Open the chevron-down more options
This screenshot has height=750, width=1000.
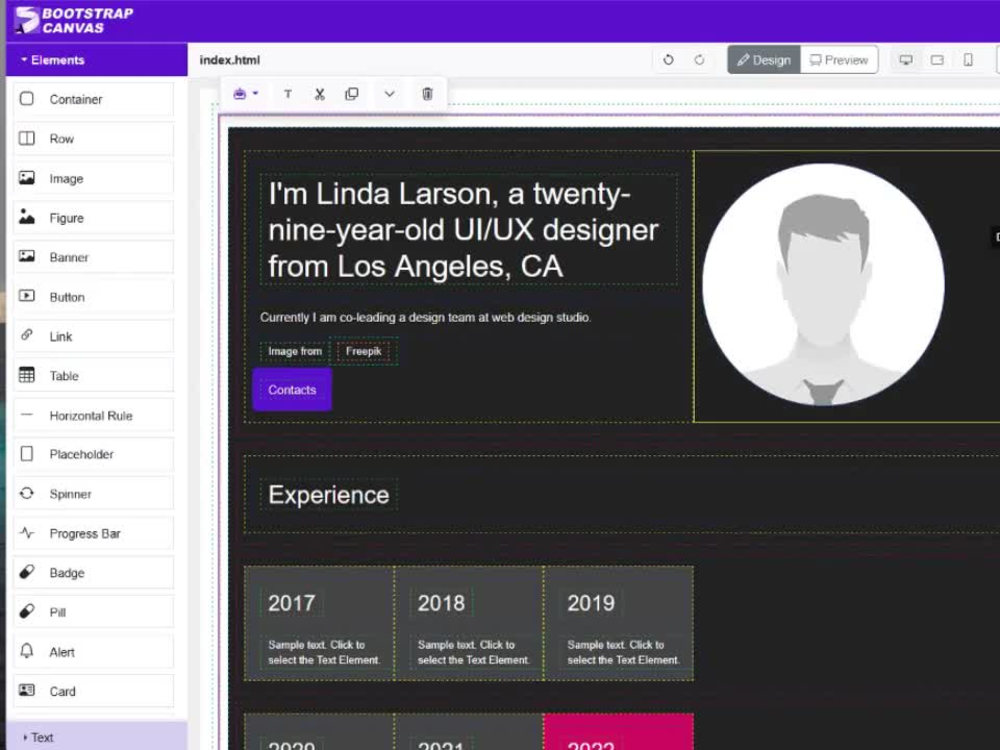point(390,94)
